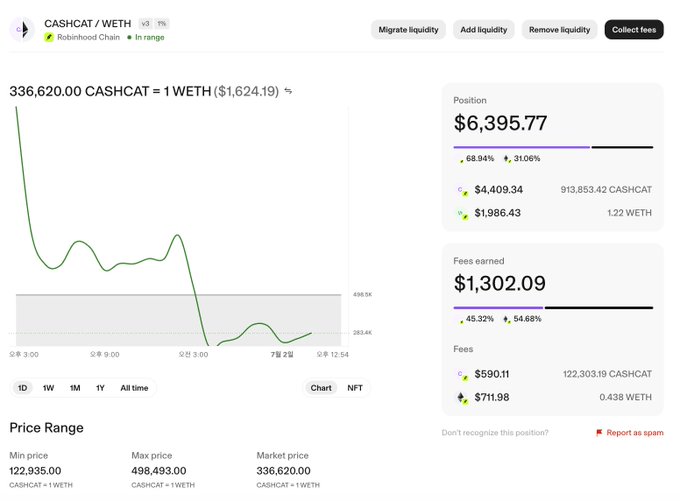This screenshot has height=501, width=680.
Task: Click the 1.22 WETH amount
Action: 629,213
